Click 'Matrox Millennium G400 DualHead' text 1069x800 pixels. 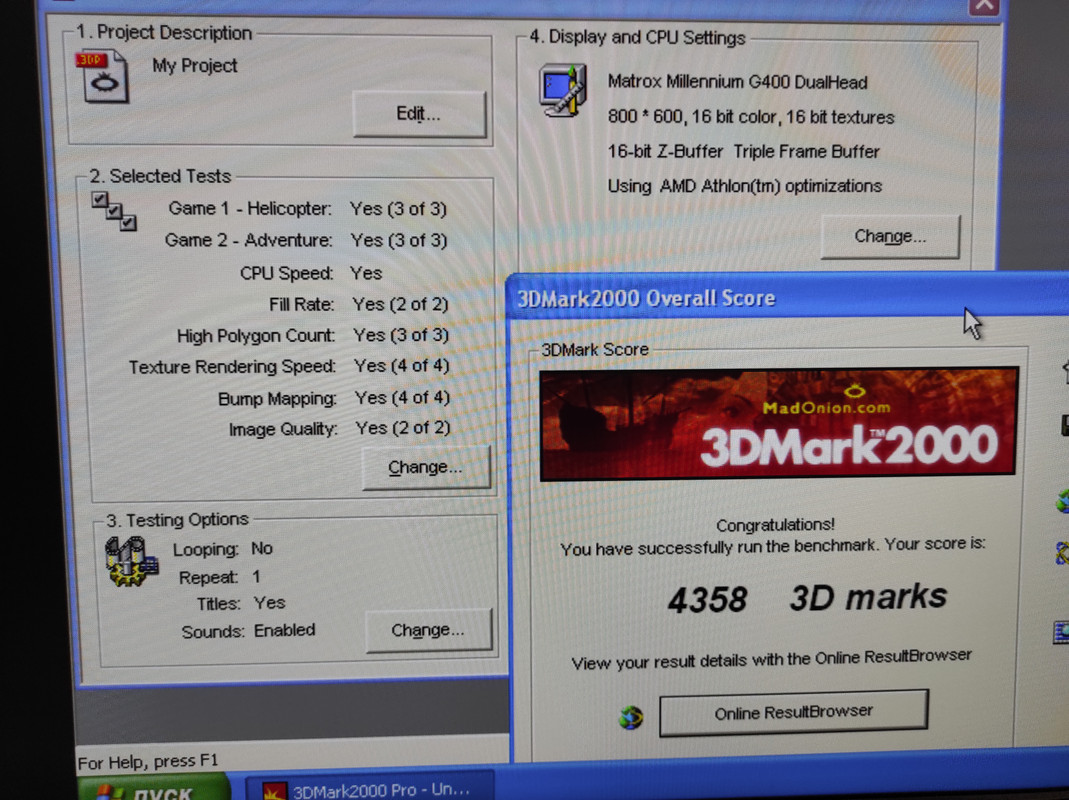click(737, 83)
